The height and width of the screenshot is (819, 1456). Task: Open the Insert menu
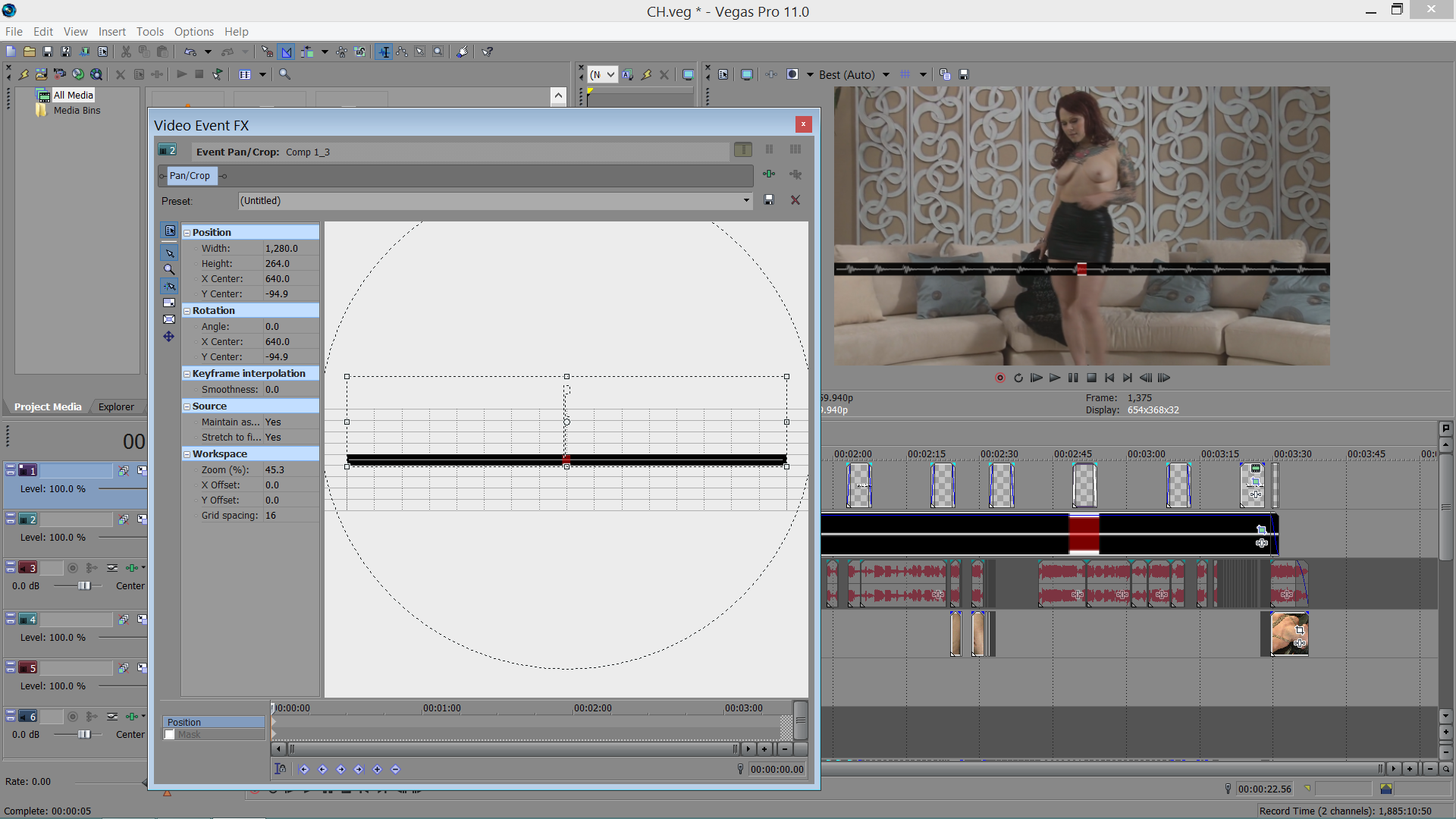tap(112, 31)
